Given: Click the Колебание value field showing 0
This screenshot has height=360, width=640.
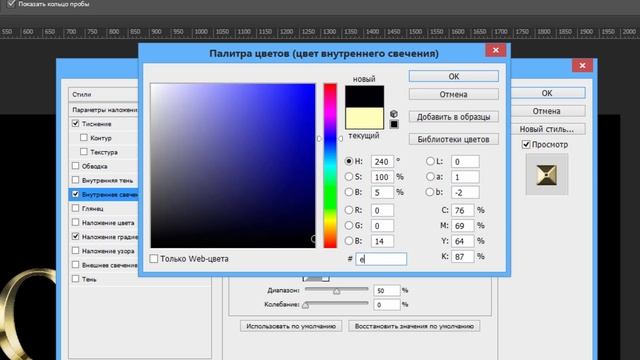Looking at the screenshot, I should [387, 305].
